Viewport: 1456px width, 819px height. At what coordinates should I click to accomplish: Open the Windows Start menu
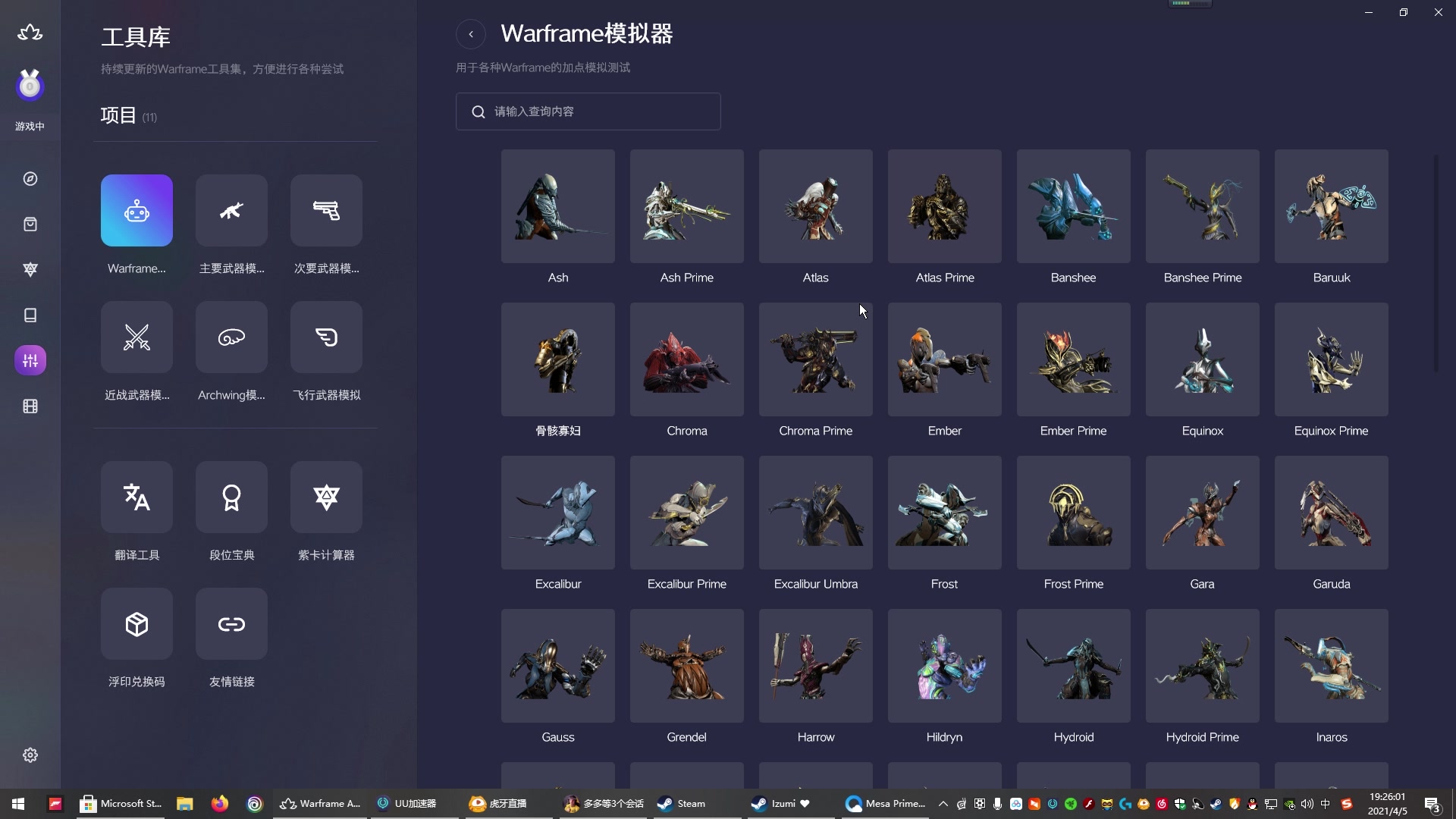pos(18,804)
